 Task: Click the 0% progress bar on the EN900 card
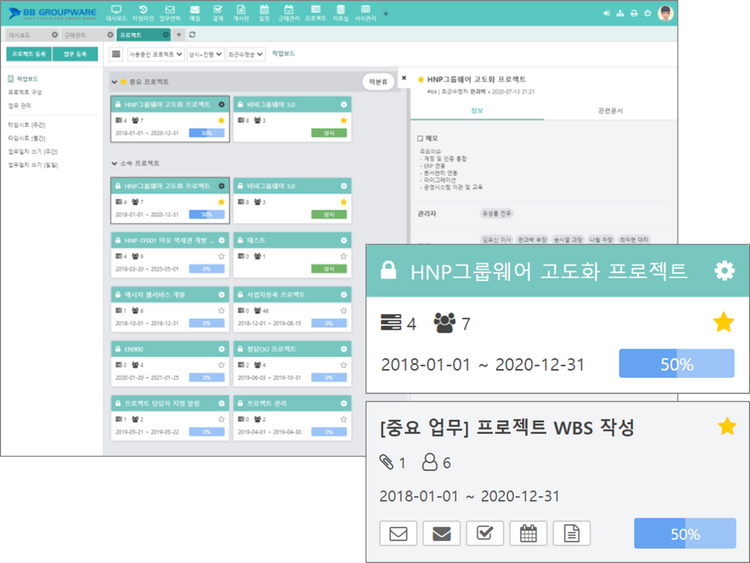pos(207,378)
